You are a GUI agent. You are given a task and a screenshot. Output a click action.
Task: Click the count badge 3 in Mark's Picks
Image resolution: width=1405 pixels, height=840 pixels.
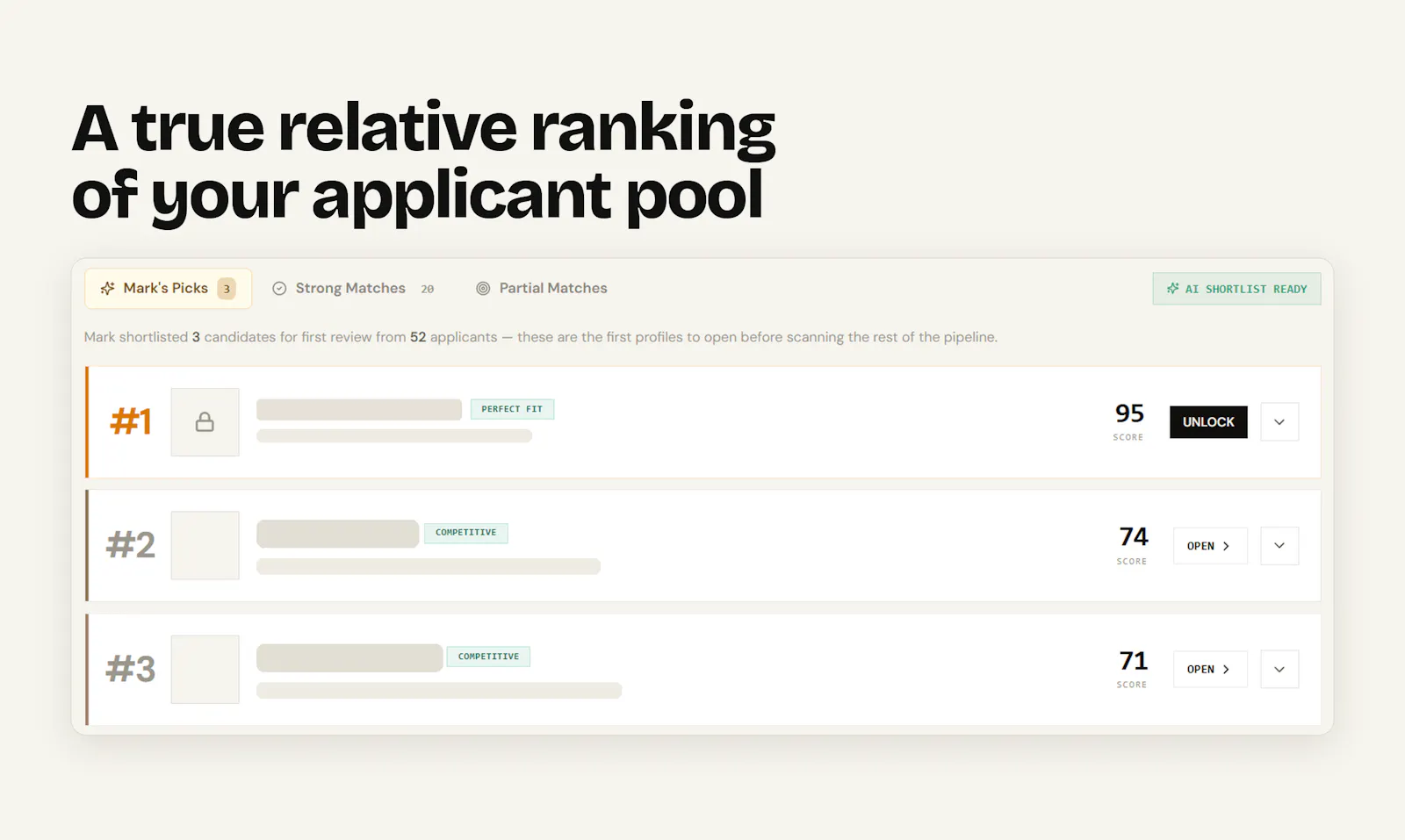[227, 289]
